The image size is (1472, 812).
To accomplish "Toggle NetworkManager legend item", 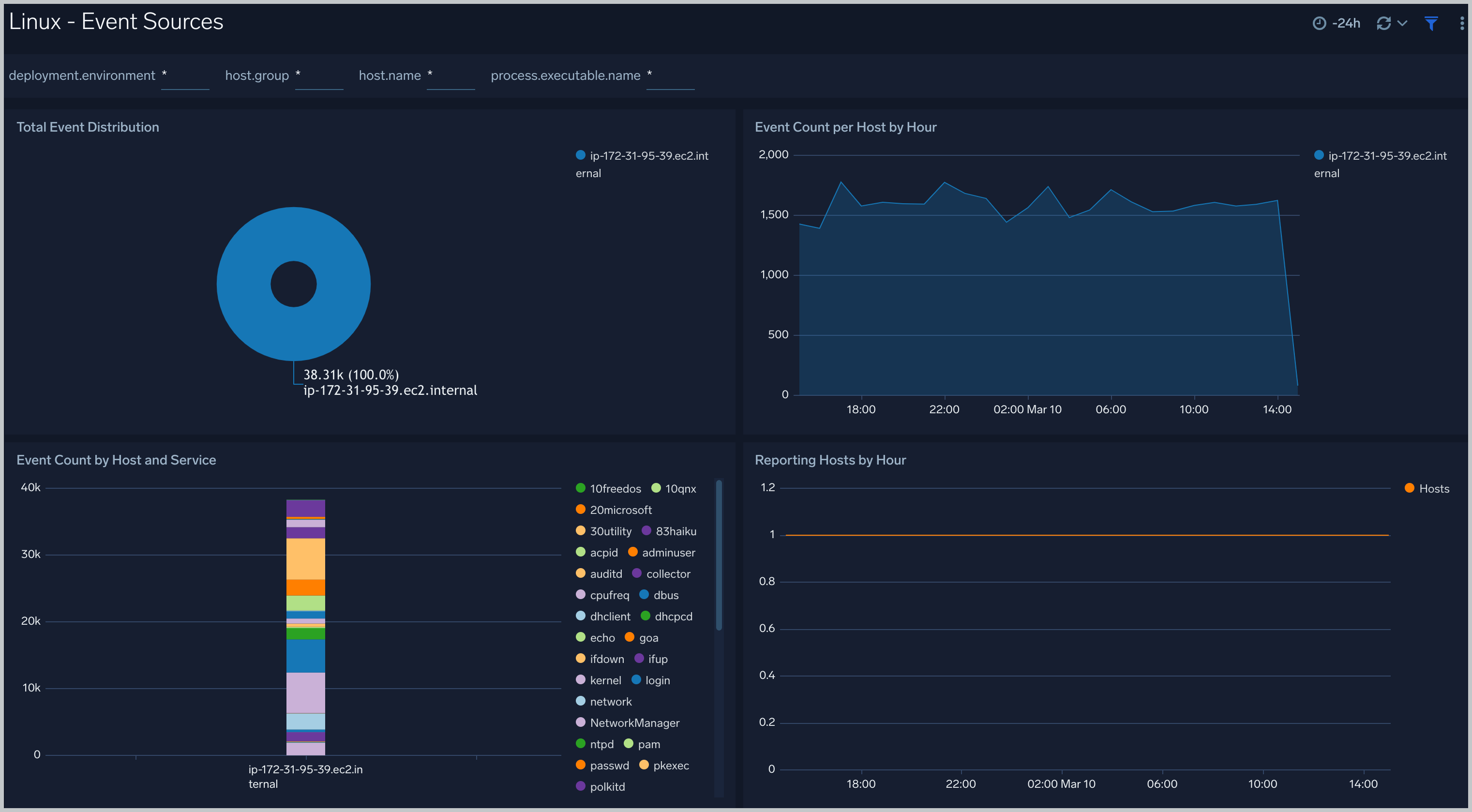I will [628, 723].
